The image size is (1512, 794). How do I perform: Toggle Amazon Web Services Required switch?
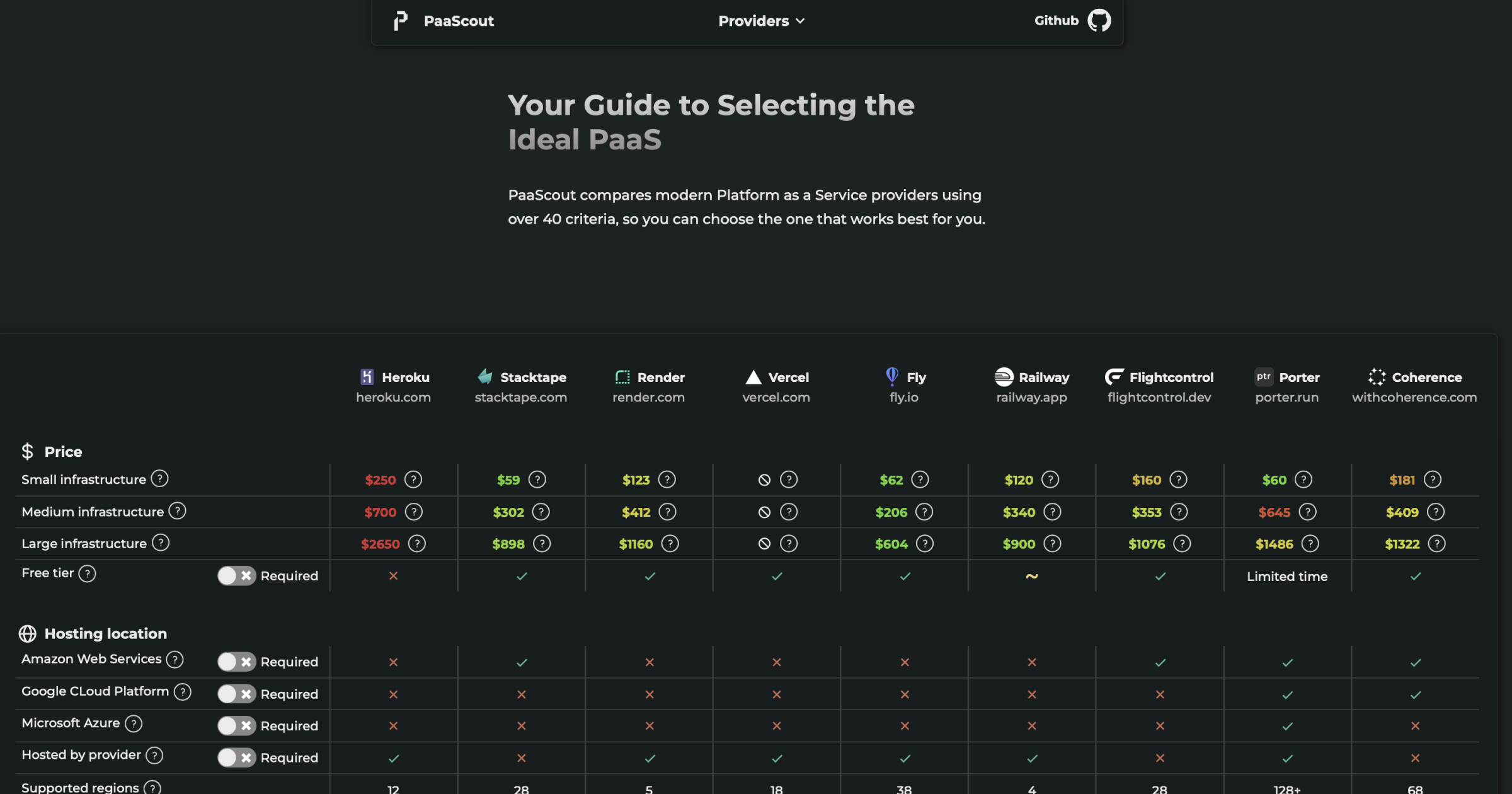click(x=236, y=662)
